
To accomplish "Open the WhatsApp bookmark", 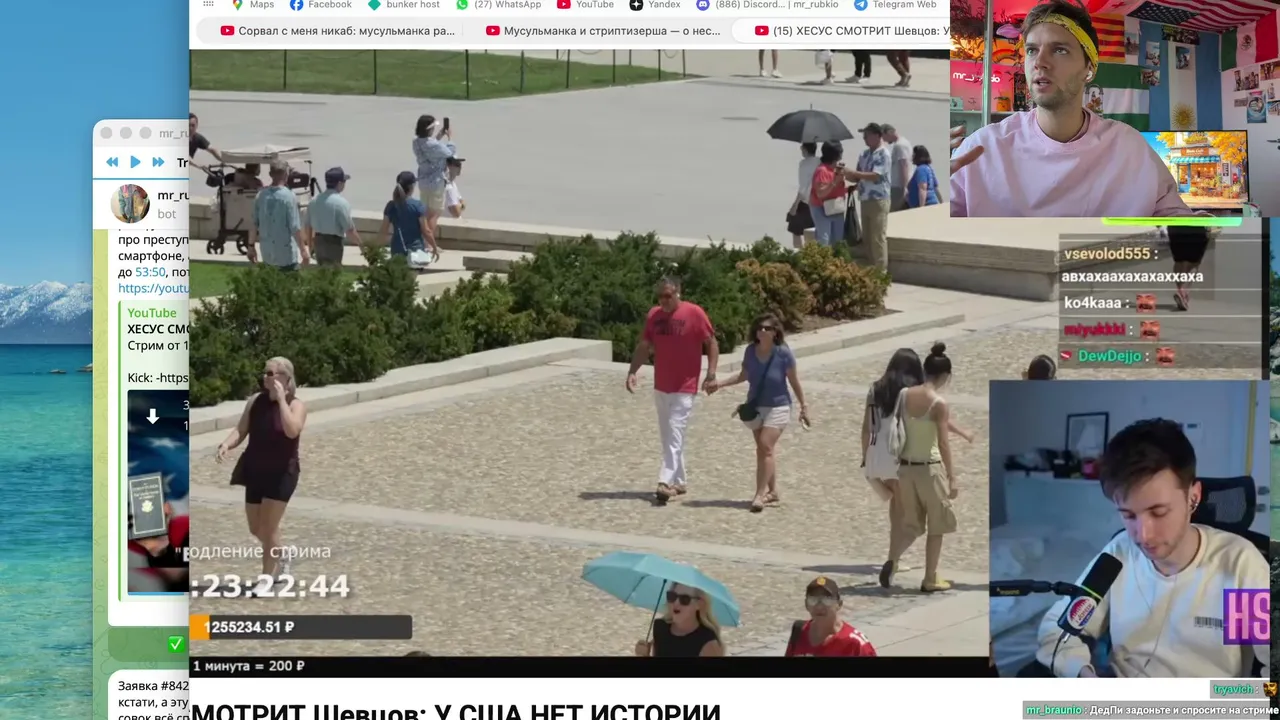I will 498,5.
